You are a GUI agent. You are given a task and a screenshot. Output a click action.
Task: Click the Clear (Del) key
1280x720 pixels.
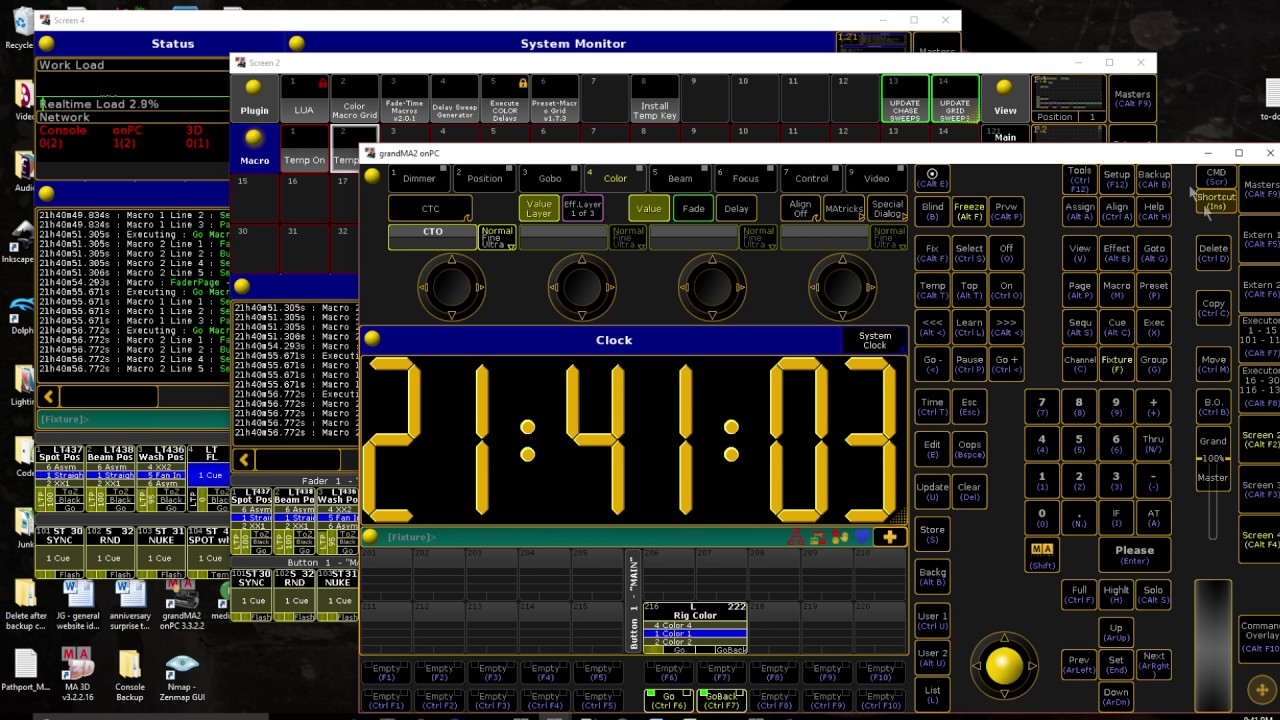coord(969,492)
